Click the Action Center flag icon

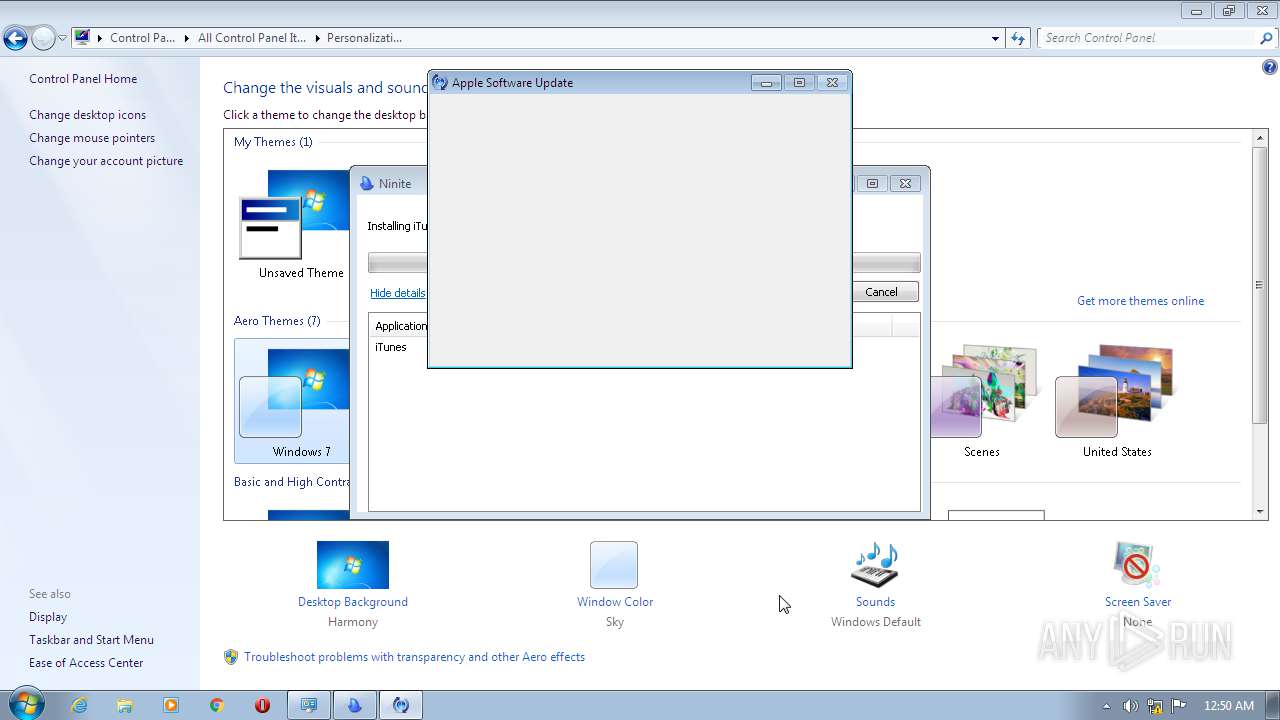[1179, 706]
